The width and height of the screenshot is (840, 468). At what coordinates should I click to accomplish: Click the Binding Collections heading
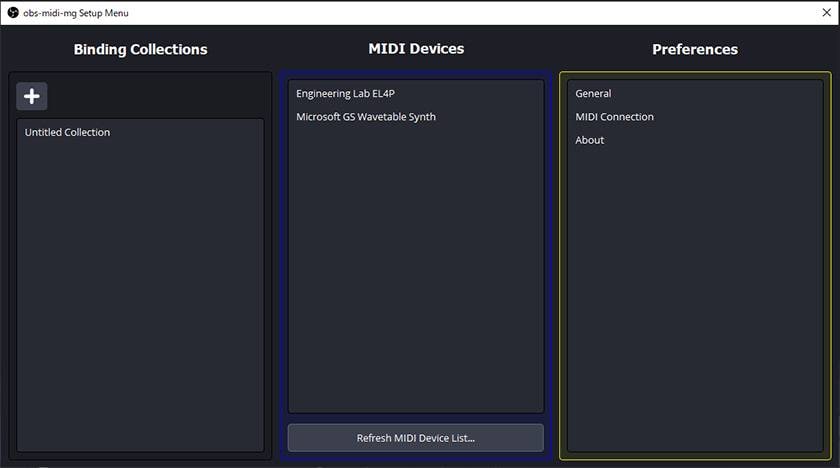tap(140, 49)
